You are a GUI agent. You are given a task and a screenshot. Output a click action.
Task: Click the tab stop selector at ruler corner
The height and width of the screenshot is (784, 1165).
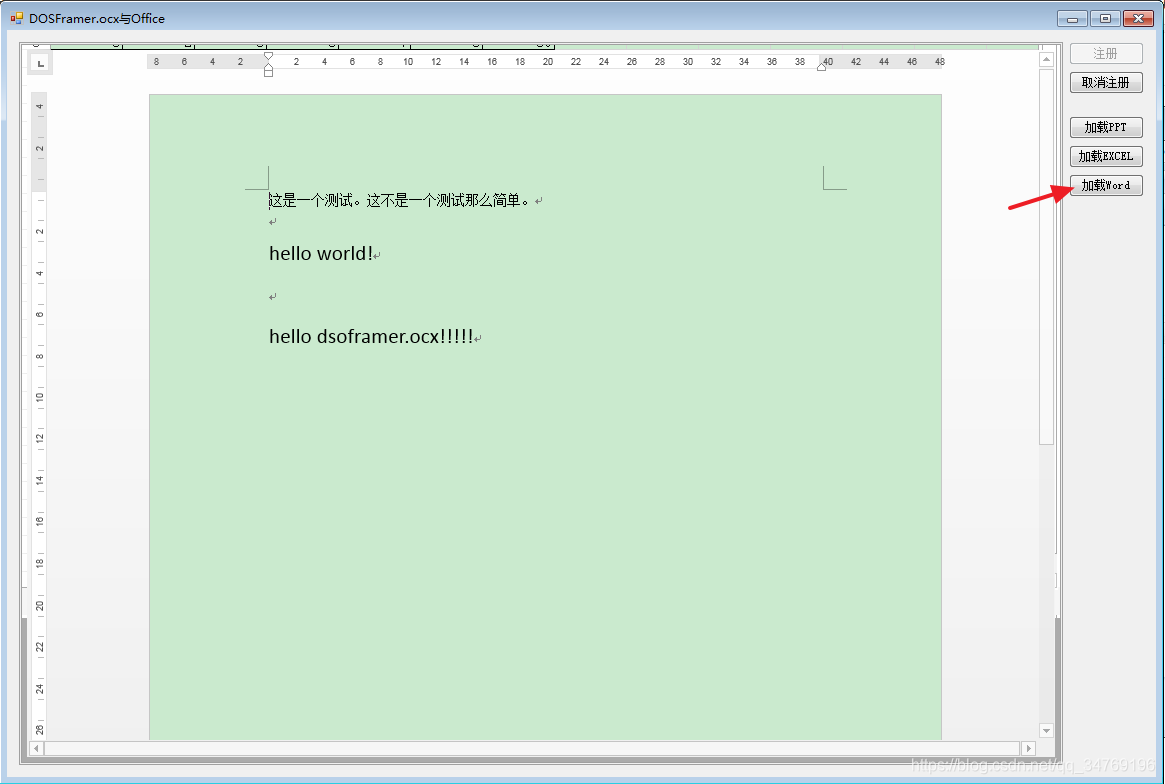[41, 64]
